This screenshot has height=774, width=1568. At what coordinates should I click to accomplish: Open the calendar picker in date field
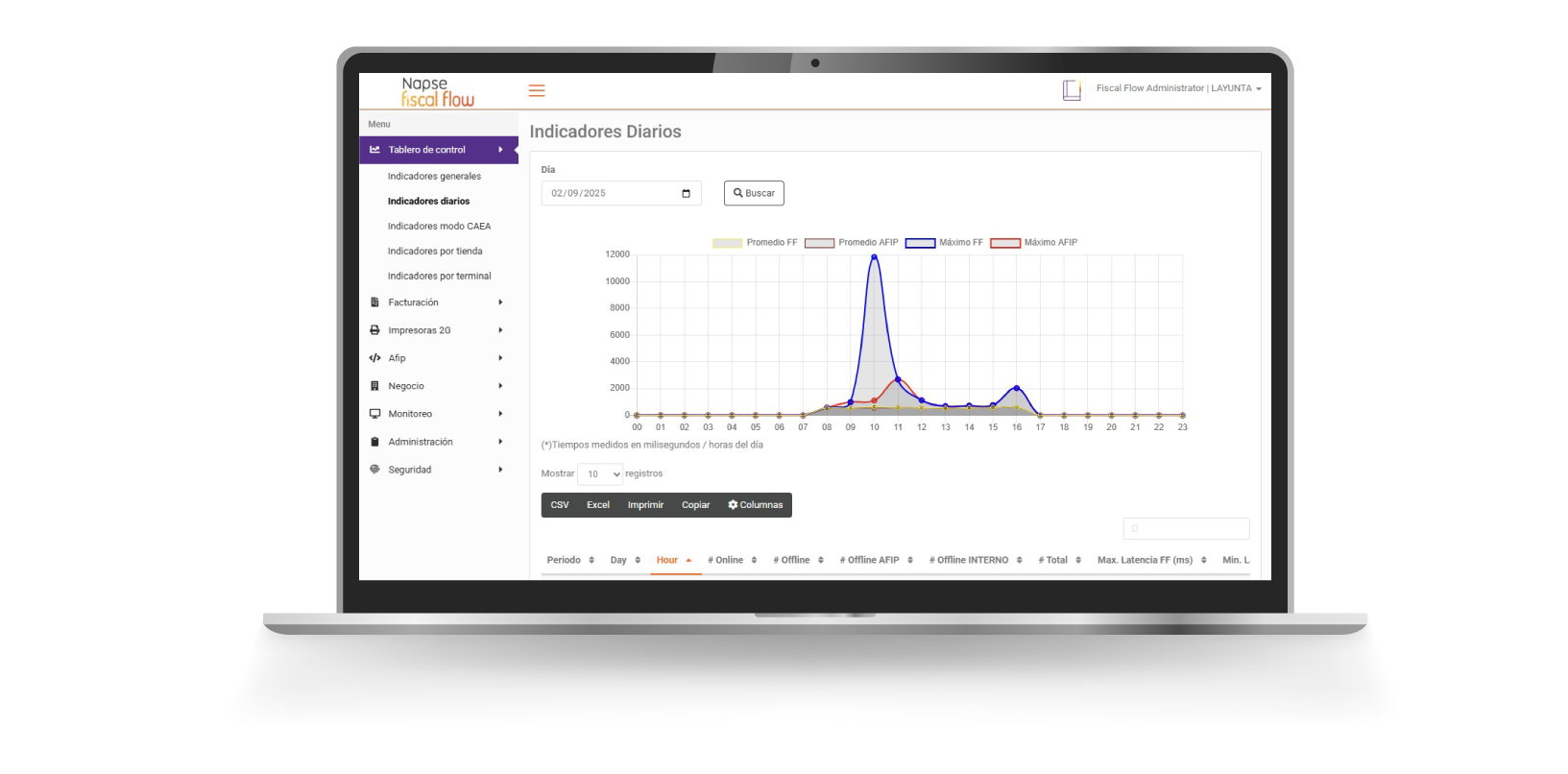pos(686,193)
